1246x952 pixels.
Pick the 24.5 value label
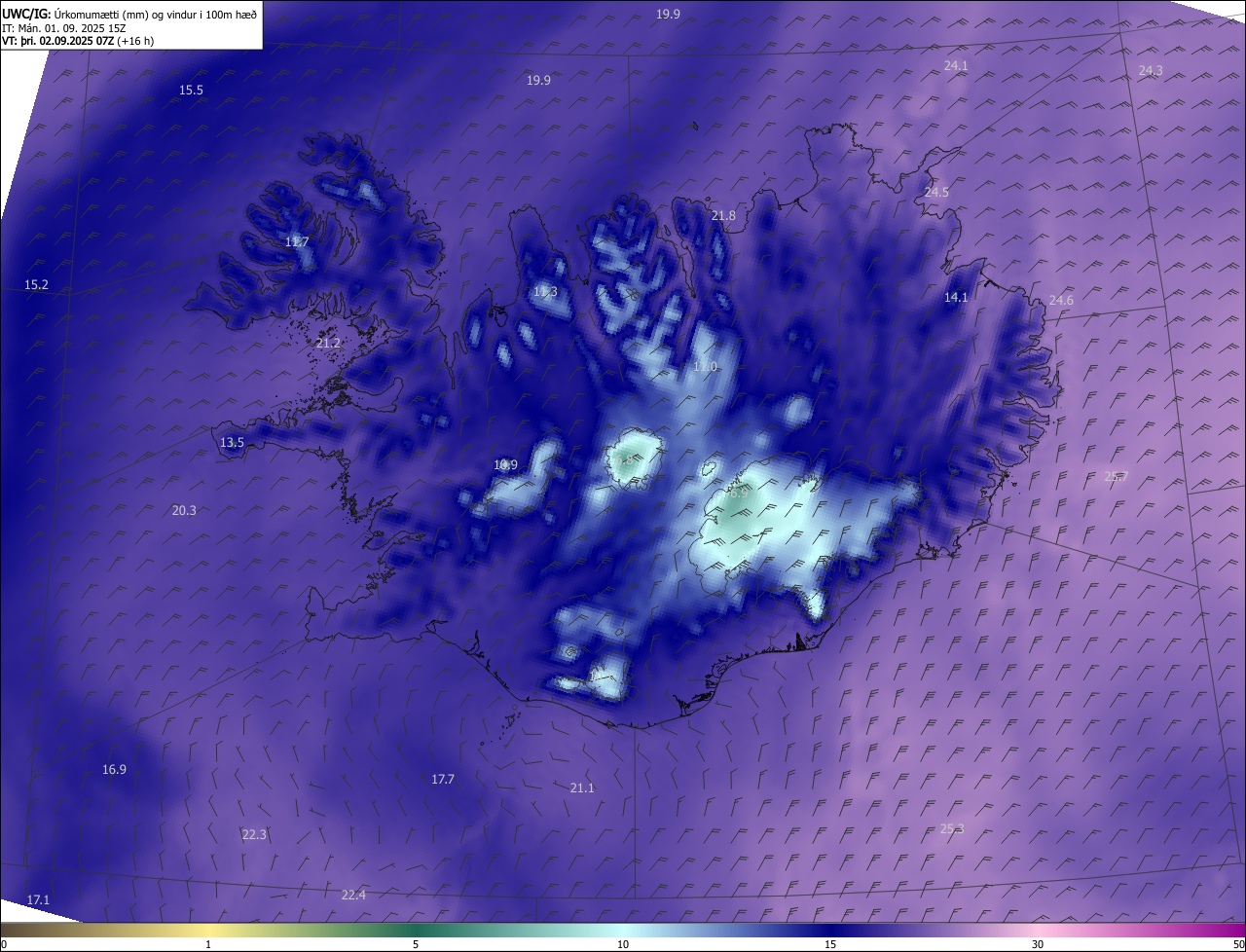(936, 193)
